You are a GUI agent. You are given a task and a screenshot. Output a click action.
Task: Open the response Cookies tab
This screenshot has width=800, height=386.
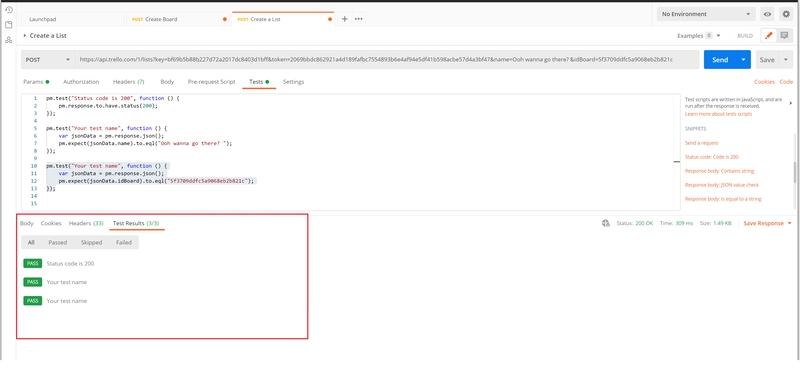(x=51, y=223)
